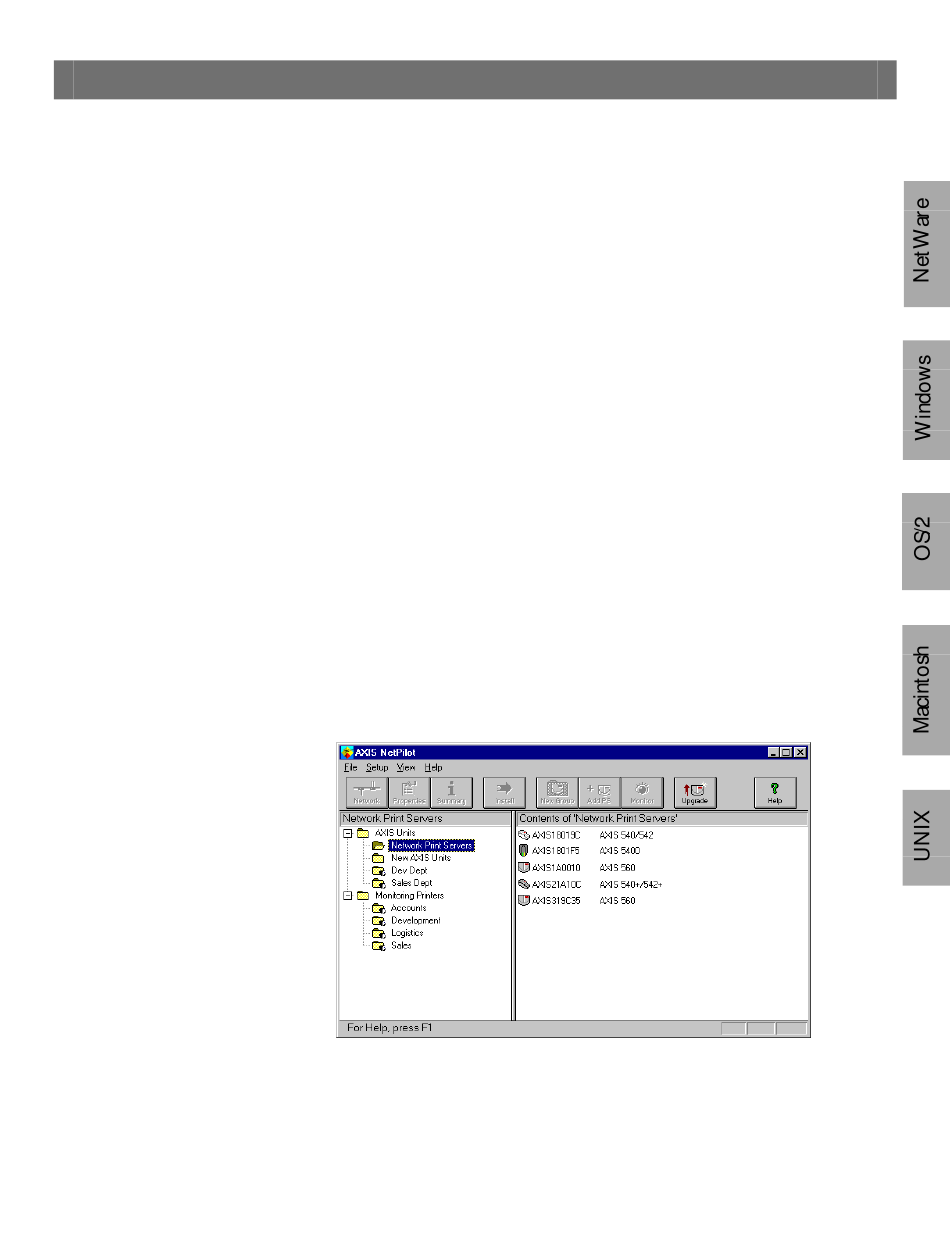Select the OS/2 side tab

tap(928, 541)
